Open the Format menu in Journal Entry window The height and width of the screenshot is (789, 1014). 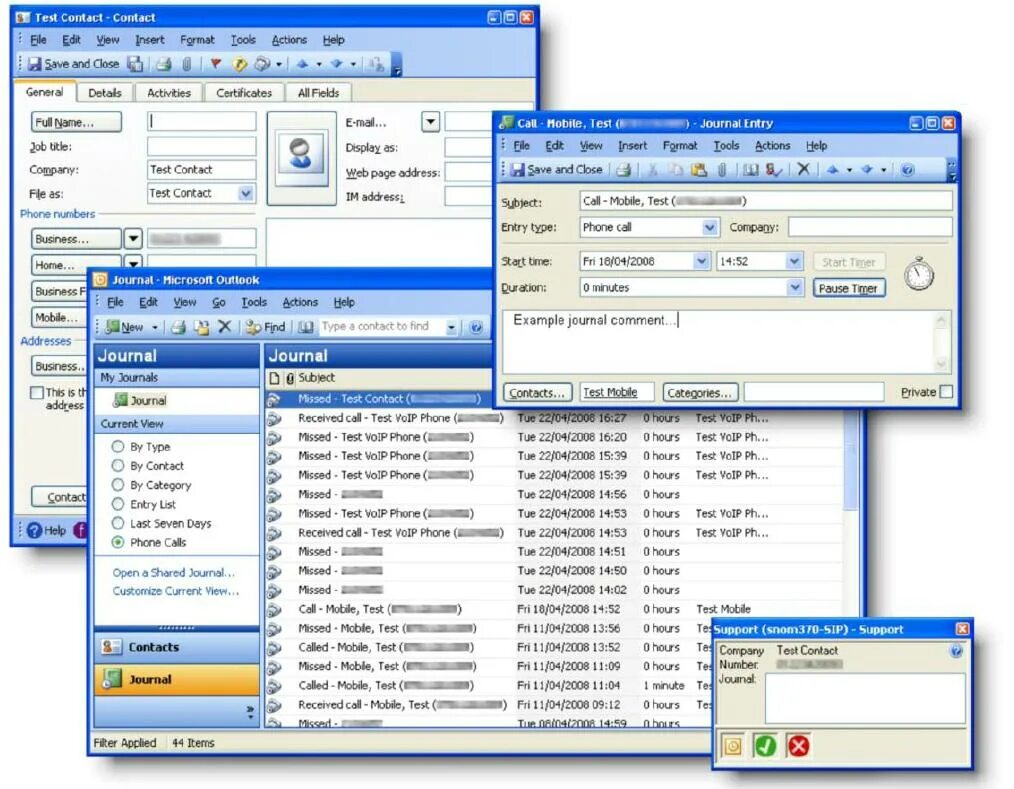point(680,146)
